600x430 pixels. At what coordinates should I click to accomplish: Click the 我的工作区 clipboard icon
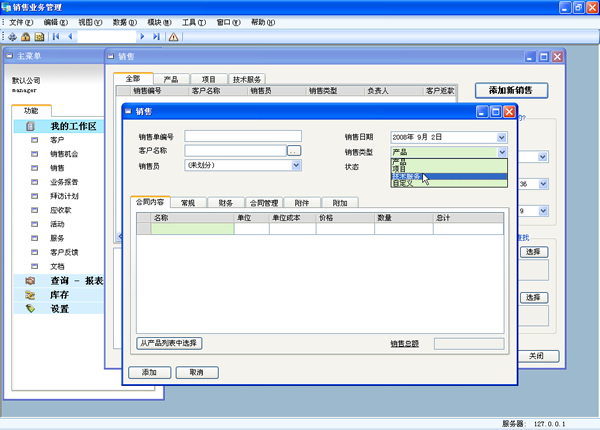coord(30,127)
